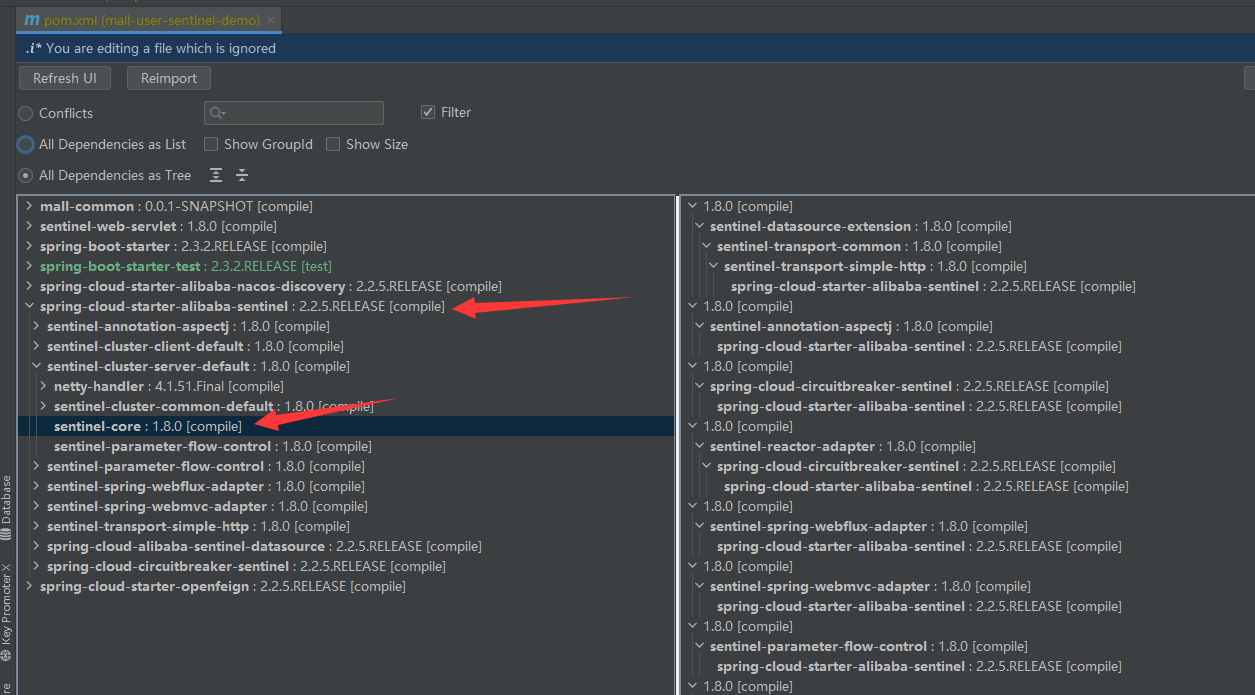Viewport: 1255px width, 695px height.
Task: Select sentinel-transport-simple-http in right tree
Action: (x=875, y=266)
